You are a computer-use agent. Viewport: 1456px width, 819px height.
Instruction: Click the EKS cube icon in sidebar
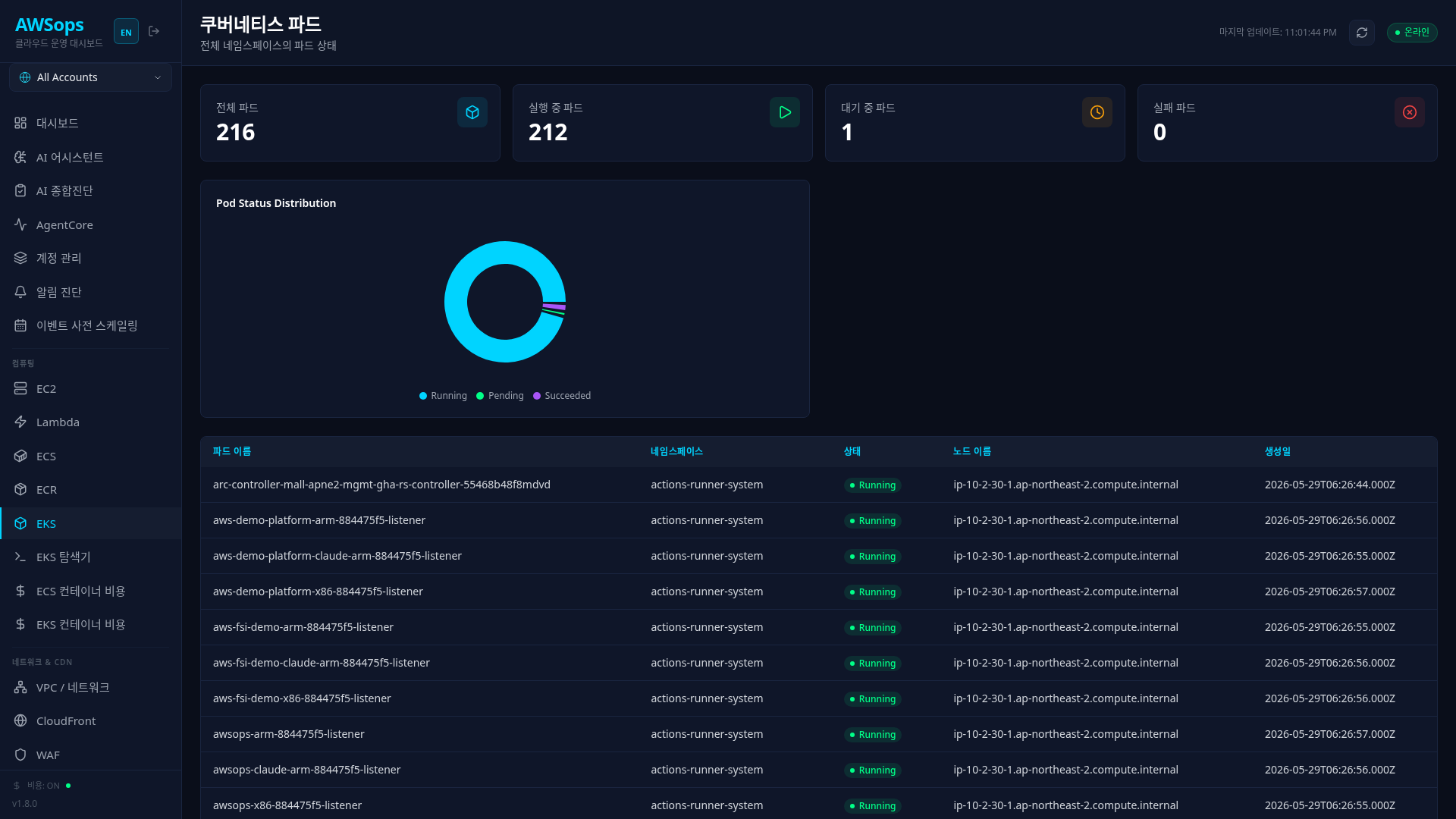click(x=20, y=523)
